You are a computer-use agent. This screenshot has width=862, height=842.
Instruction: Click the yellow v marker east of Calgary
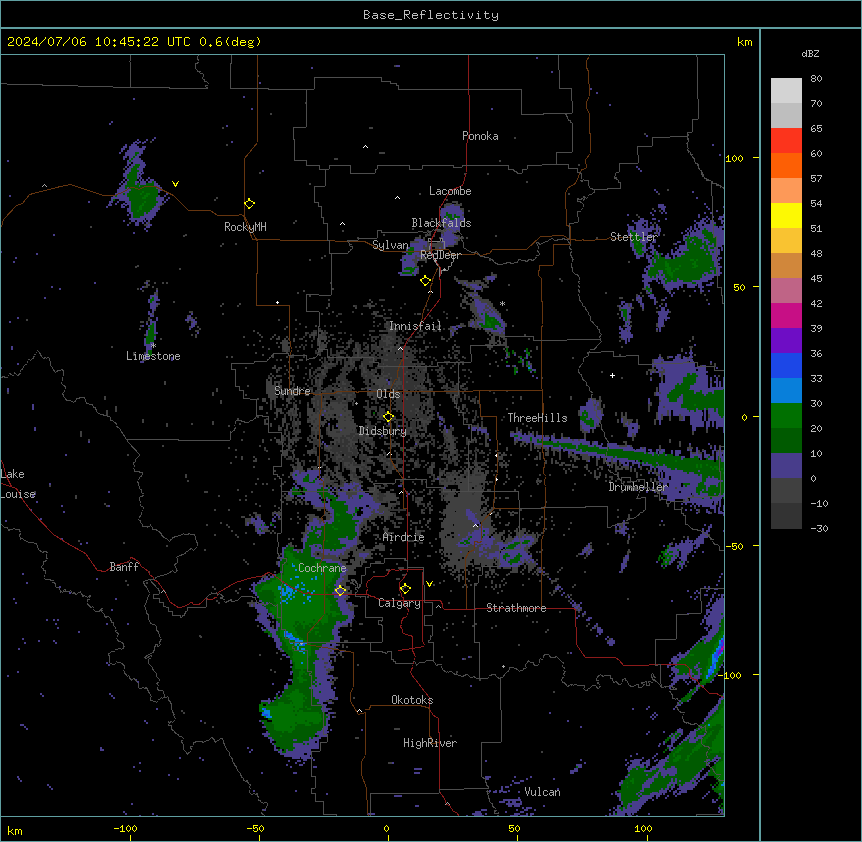[429, 584]
